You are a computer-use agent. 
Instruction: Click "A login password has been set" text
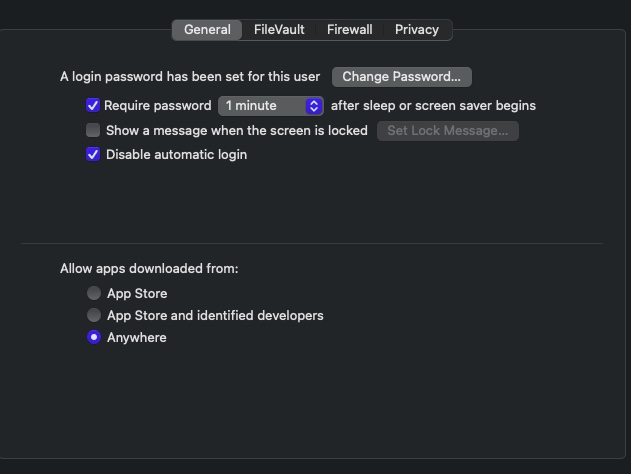190,77
